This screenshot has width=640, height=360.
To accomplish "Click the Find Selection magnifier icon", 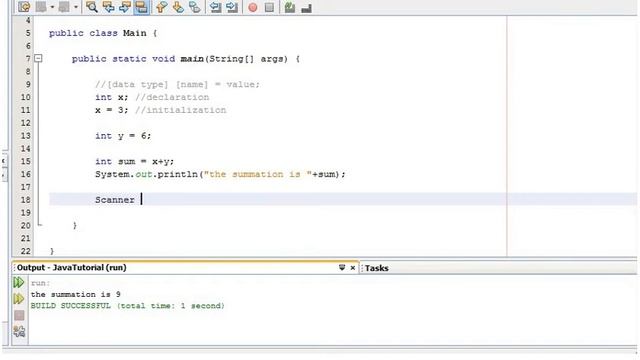I will (x=92, y=7).
